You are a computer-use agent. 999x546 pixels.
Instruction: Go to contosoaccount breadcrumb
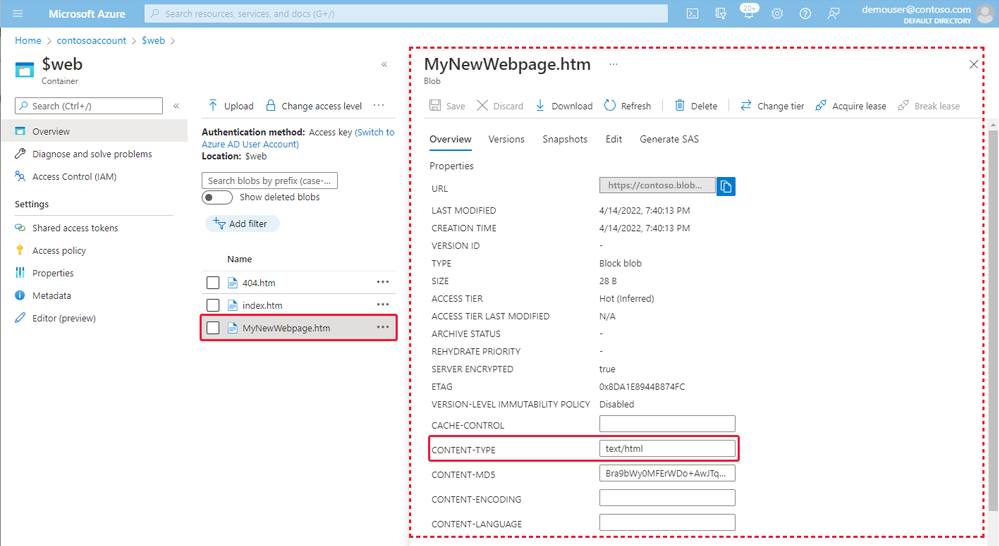point(91,40)
